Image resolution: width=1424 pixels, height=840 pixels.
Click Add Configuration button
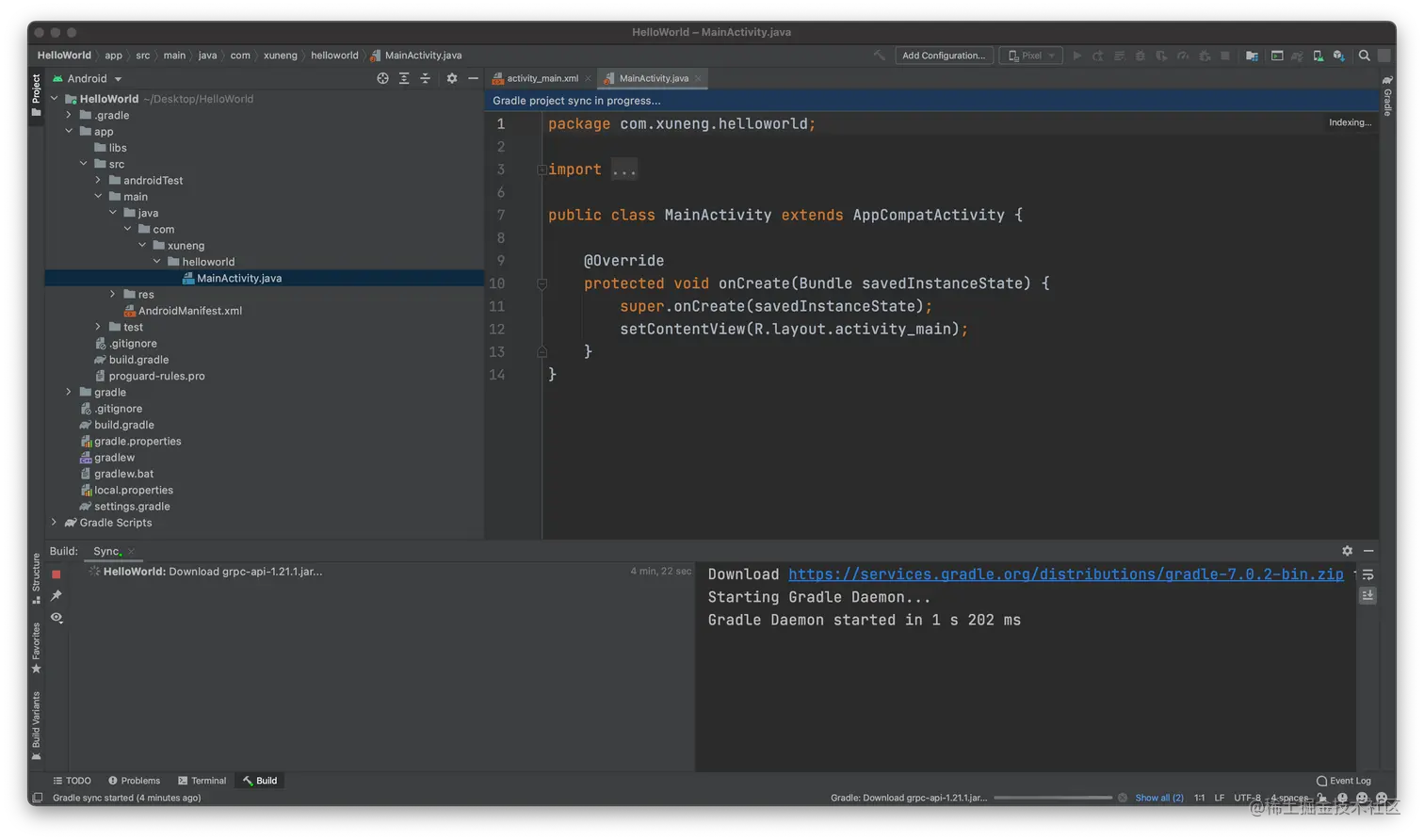coord(943,56)
